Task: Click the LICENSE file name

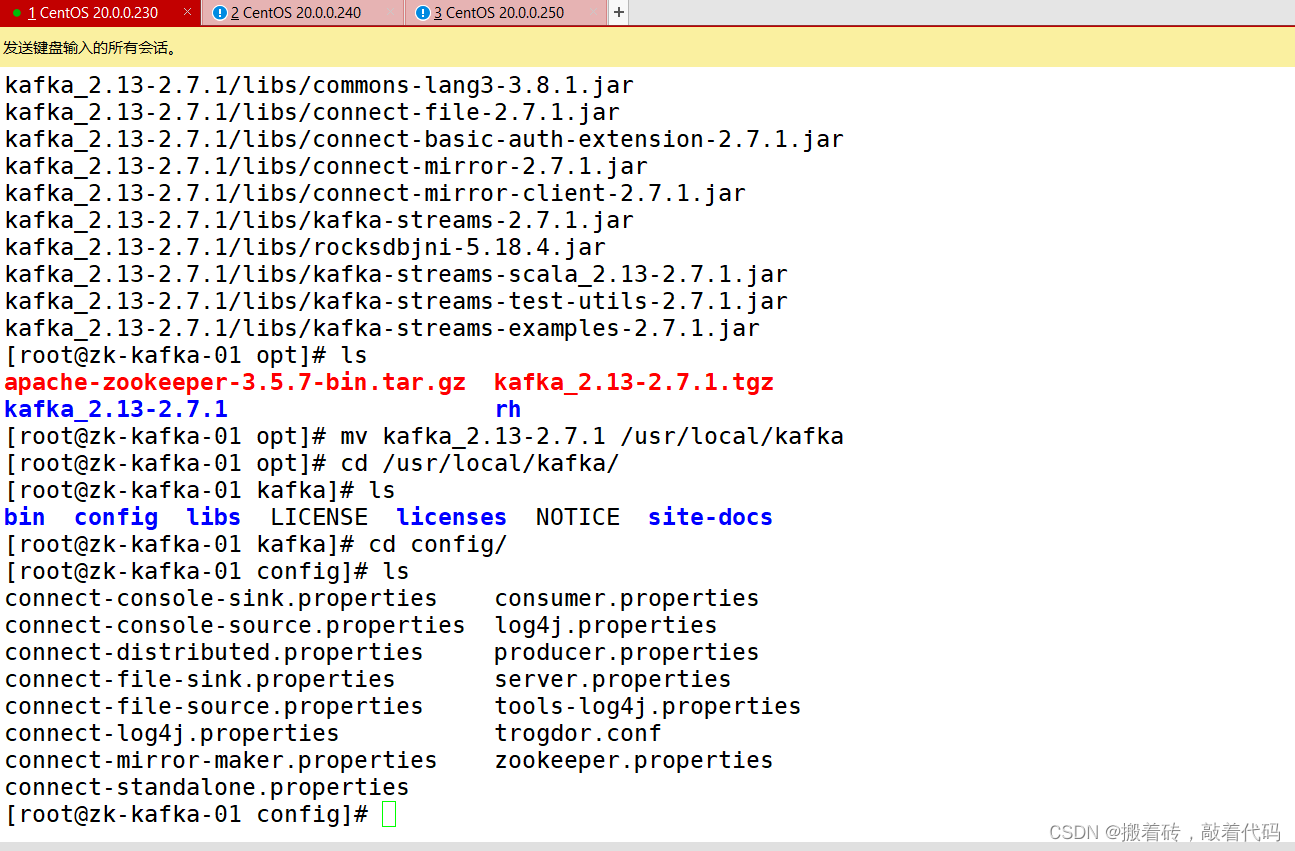Action: coord(319,518)
